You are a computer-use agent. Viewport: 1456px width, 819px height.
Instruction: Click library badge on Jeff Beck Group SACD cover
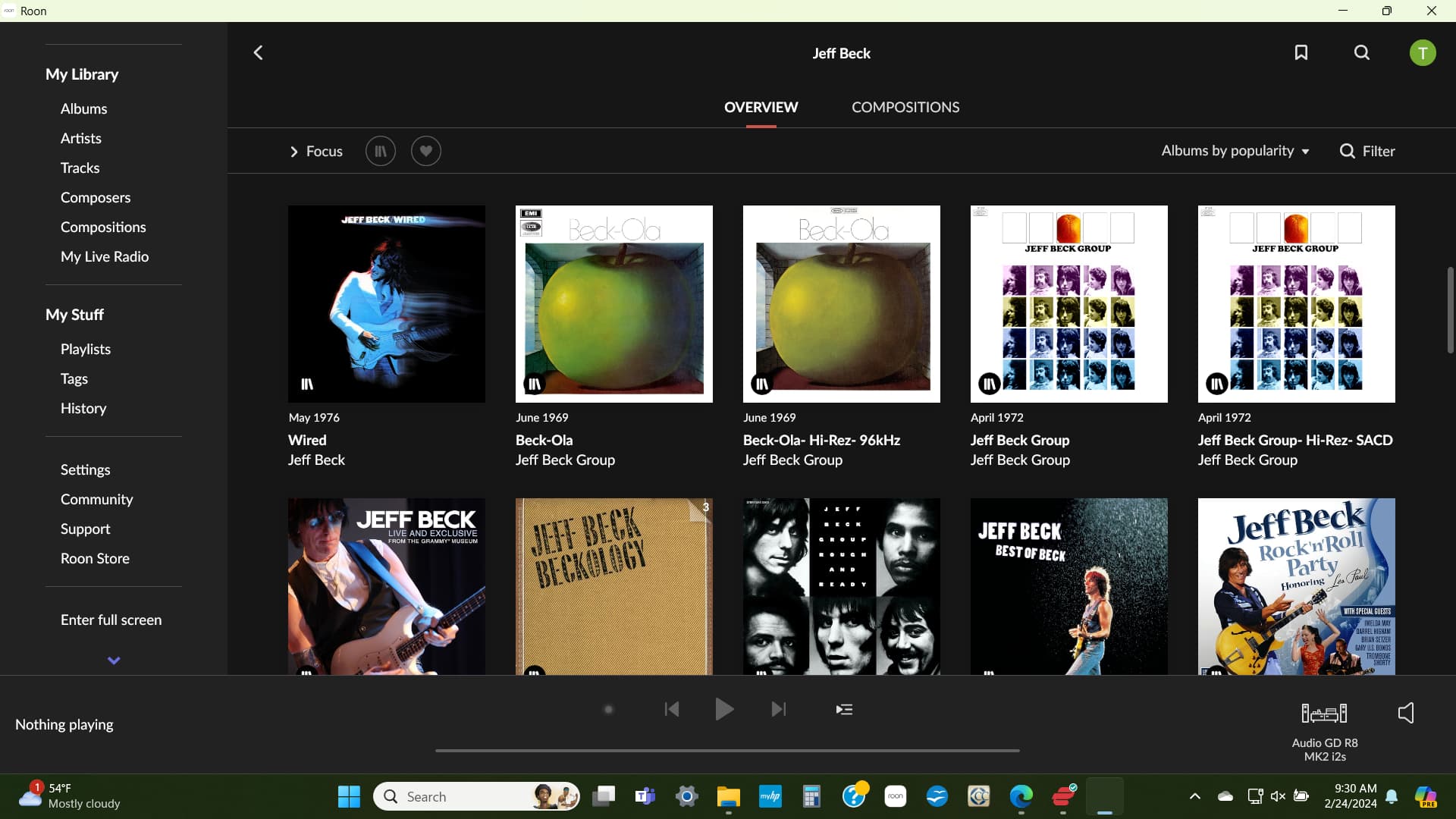(x=1216, y=384)
